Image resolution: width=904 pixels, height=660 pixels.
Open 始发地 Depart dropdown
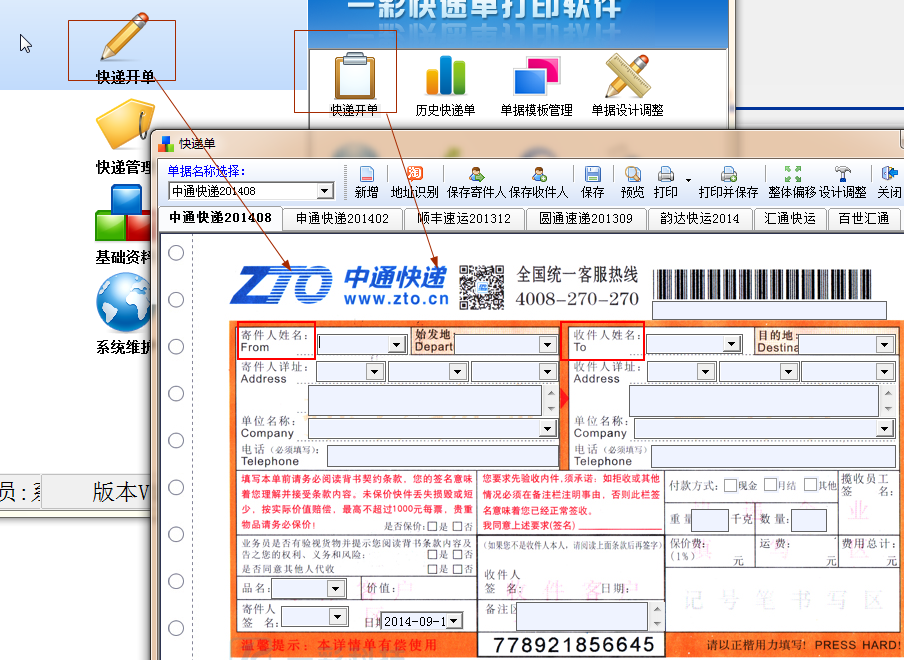547,345
